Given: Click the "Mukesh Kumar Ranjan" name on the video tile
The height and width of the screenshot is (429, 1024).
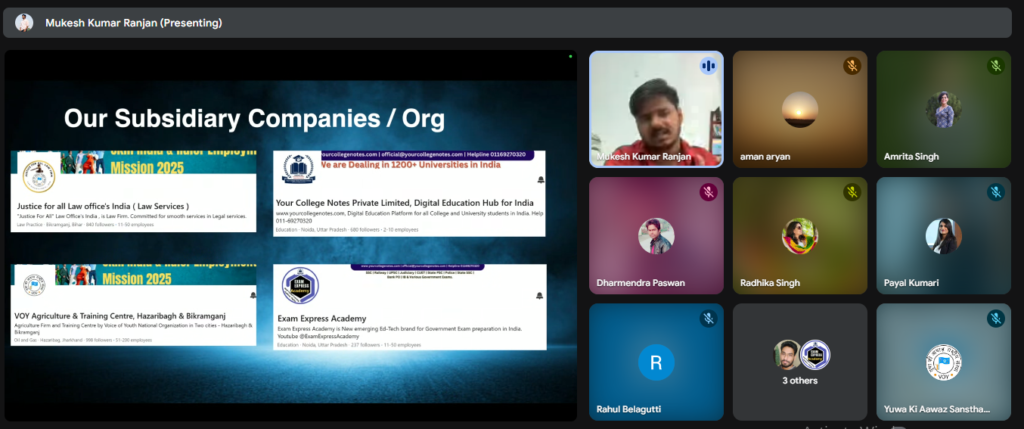Looking at the screenshot, I should (643, 157).
